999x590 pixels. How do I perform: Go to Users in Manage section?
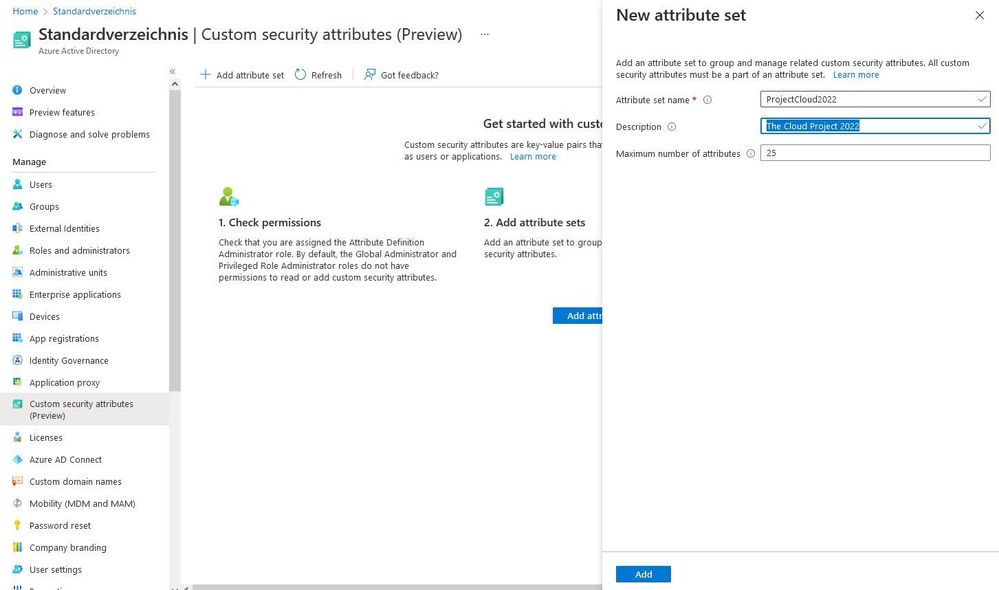[41, 185]
